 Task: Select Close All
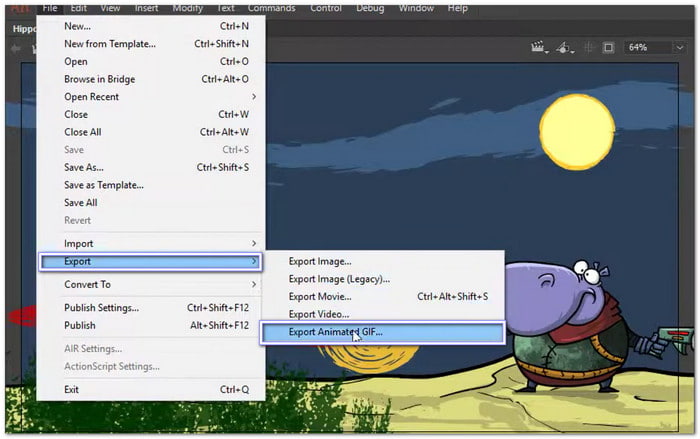tap(151, 132)
